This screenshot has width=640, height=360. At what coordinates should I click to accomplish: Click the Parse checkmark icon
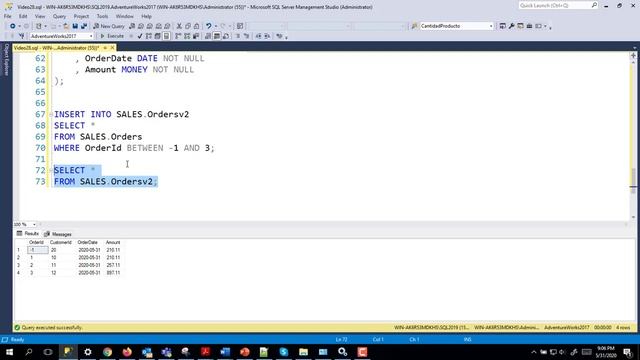pos(140,36)
